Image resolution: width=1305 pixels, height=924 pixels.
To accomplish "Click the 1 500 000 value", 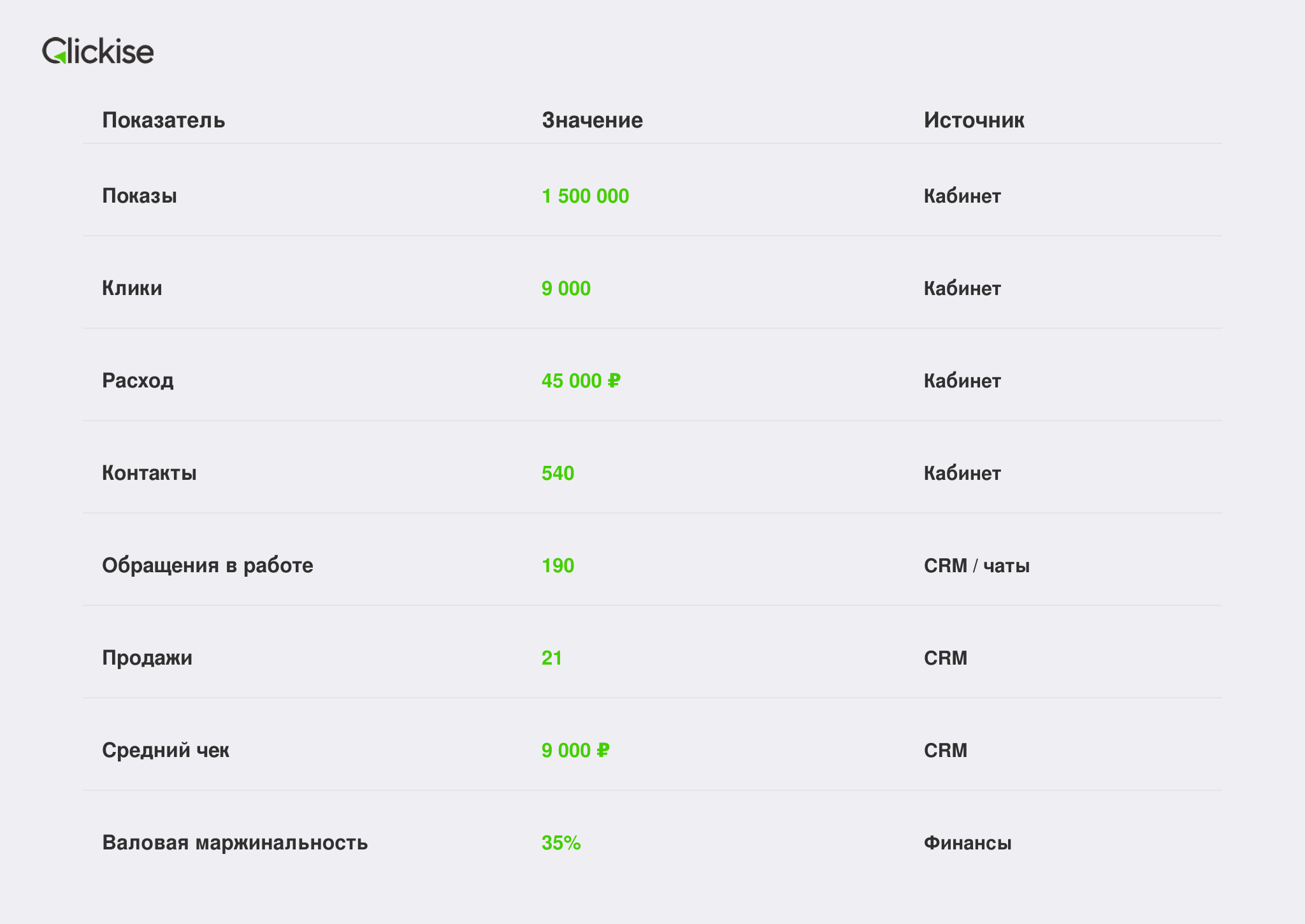I will [x=585, y=196].
